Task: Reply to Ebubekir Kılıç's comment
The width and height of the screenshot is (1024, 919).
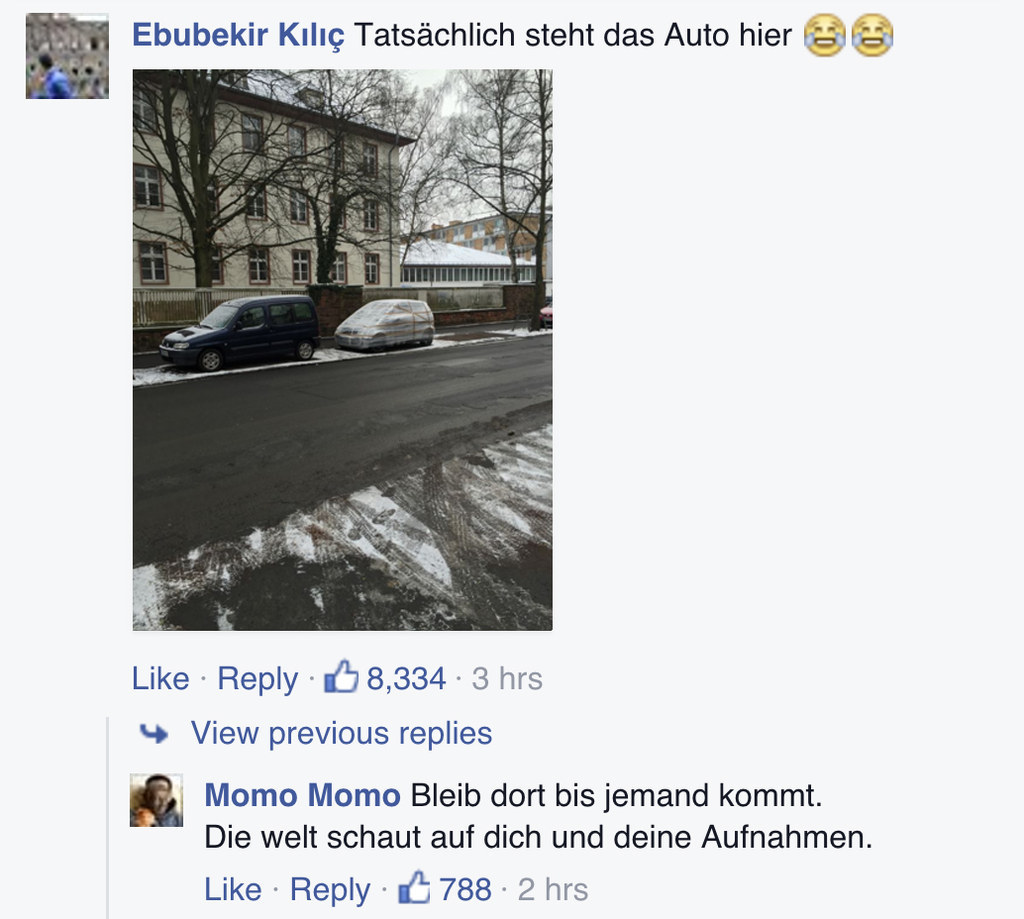Action: pos(257,679)
